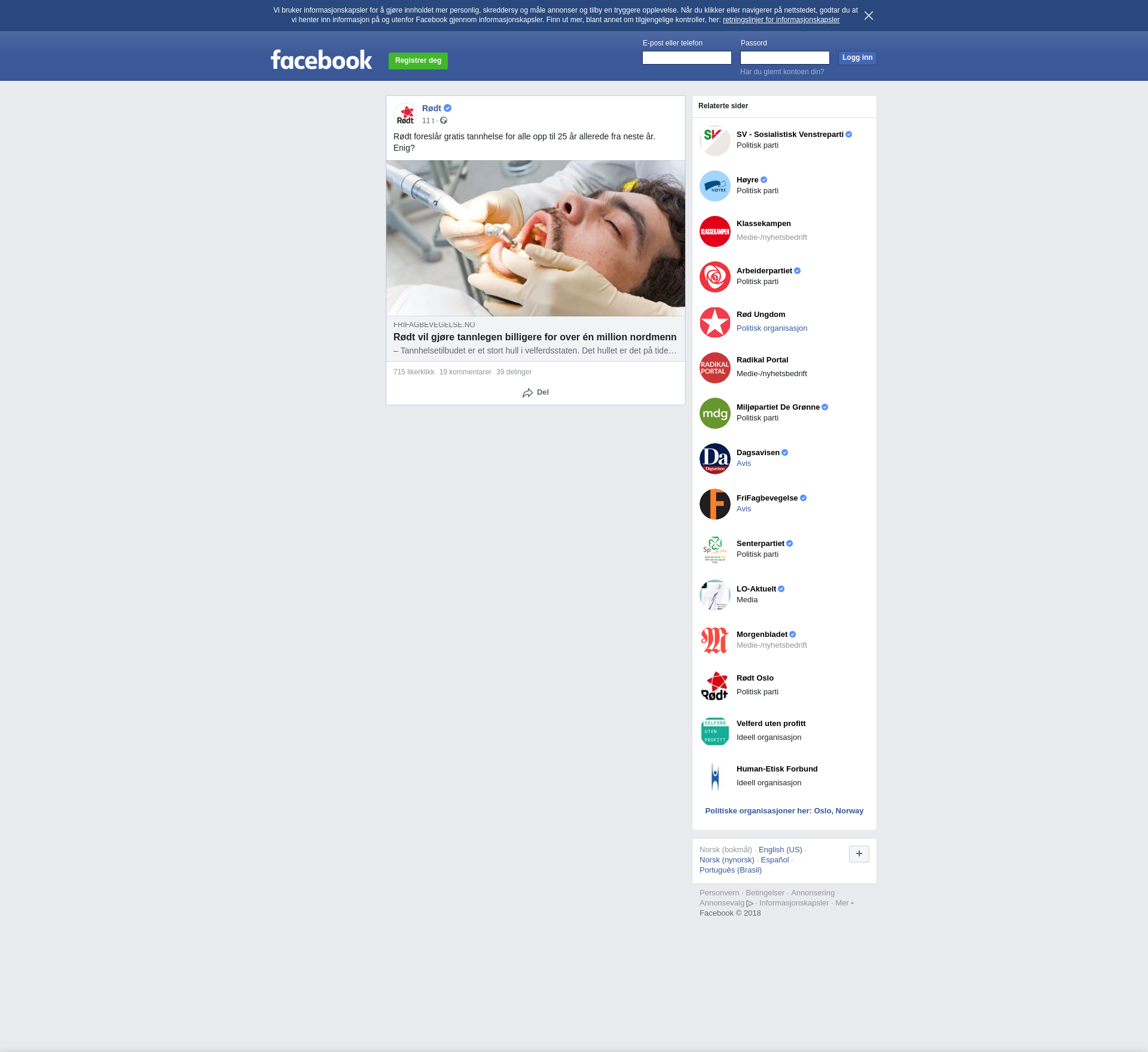Image resolution: width=1148 pixels, height=1052 pixels.
Task: Open the dentist article image
Action: (x=536, y=238)
